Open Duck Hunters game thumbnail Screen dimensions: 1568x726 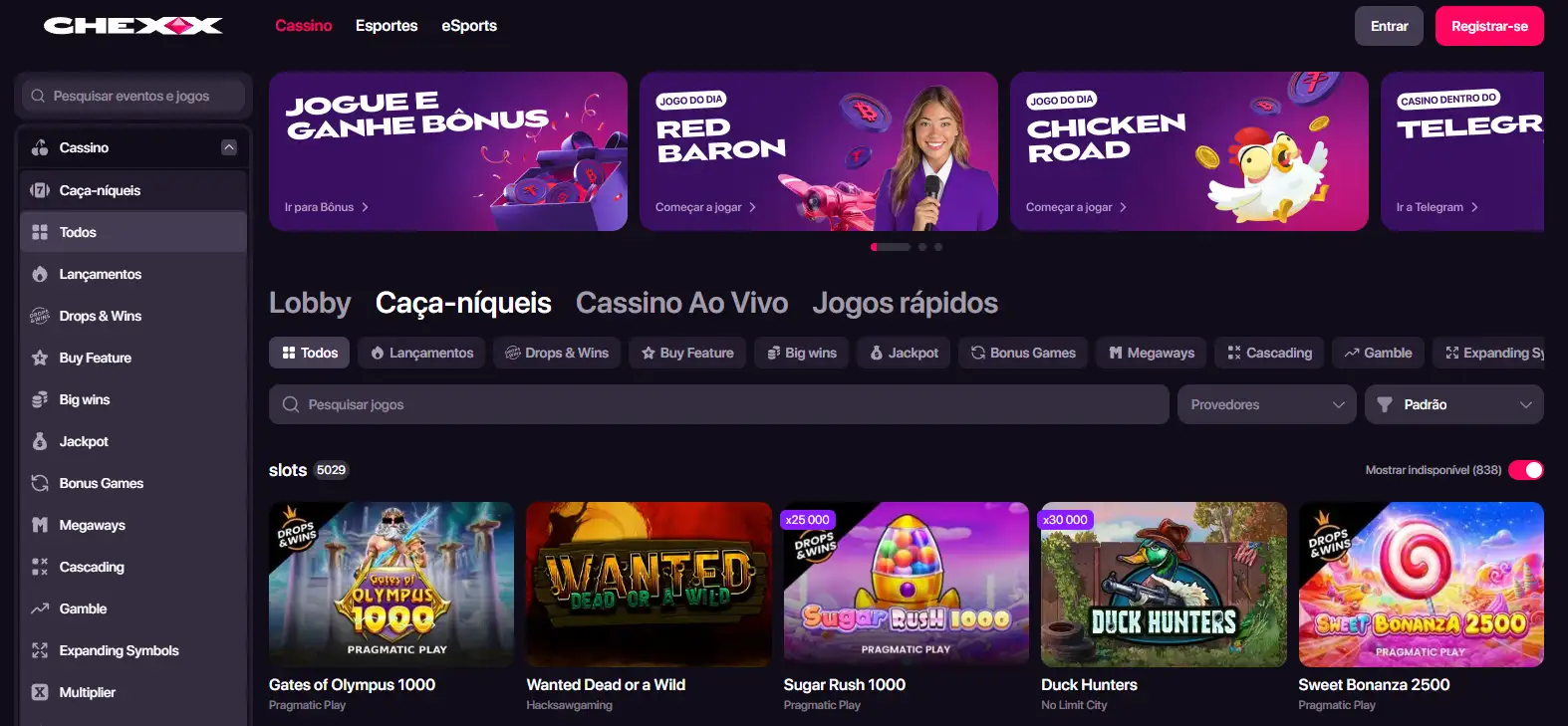[x=1164, y=585]
